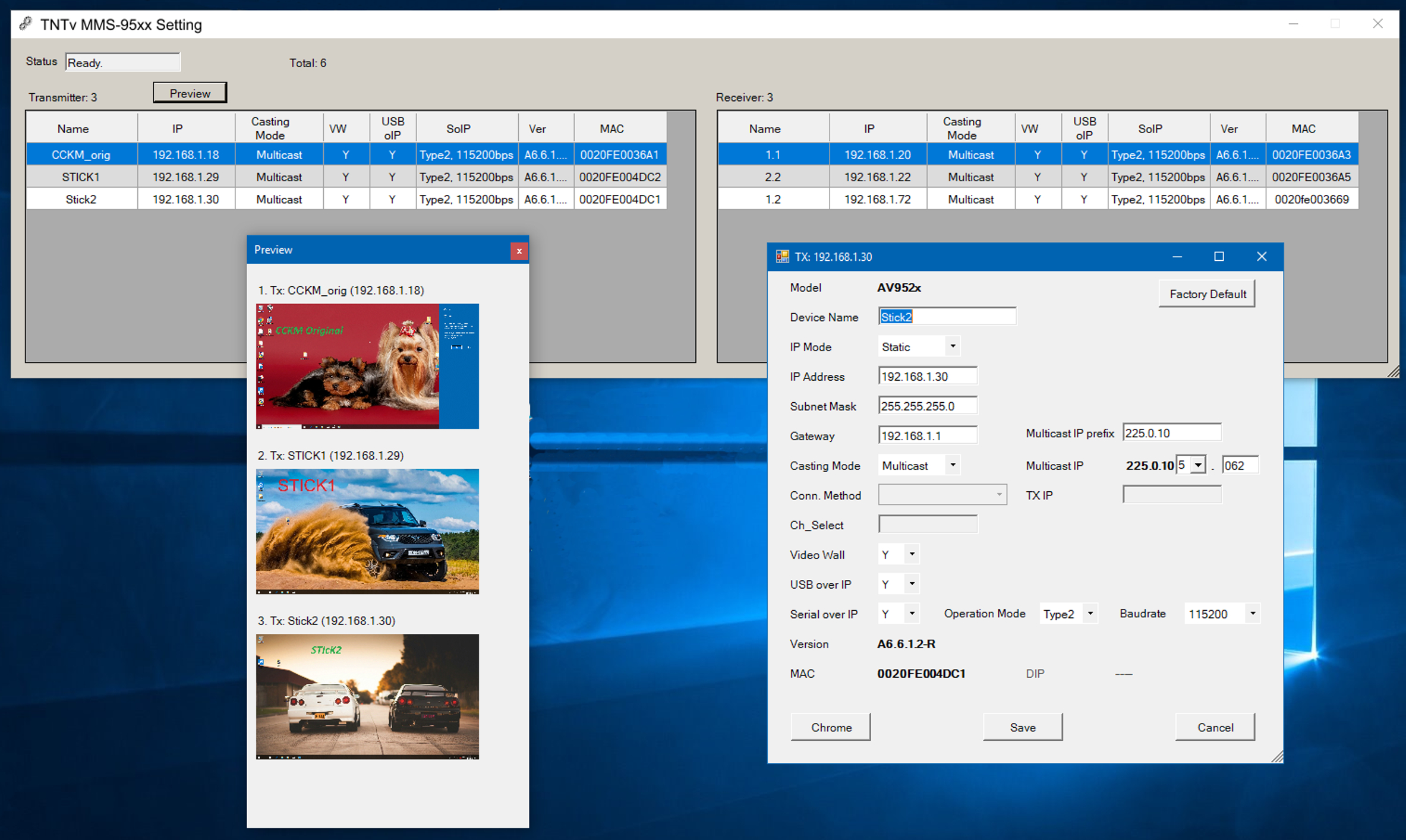Click the TNTv app title bar icon
The image size is (1406, 840).
click(x=25, y=24)
